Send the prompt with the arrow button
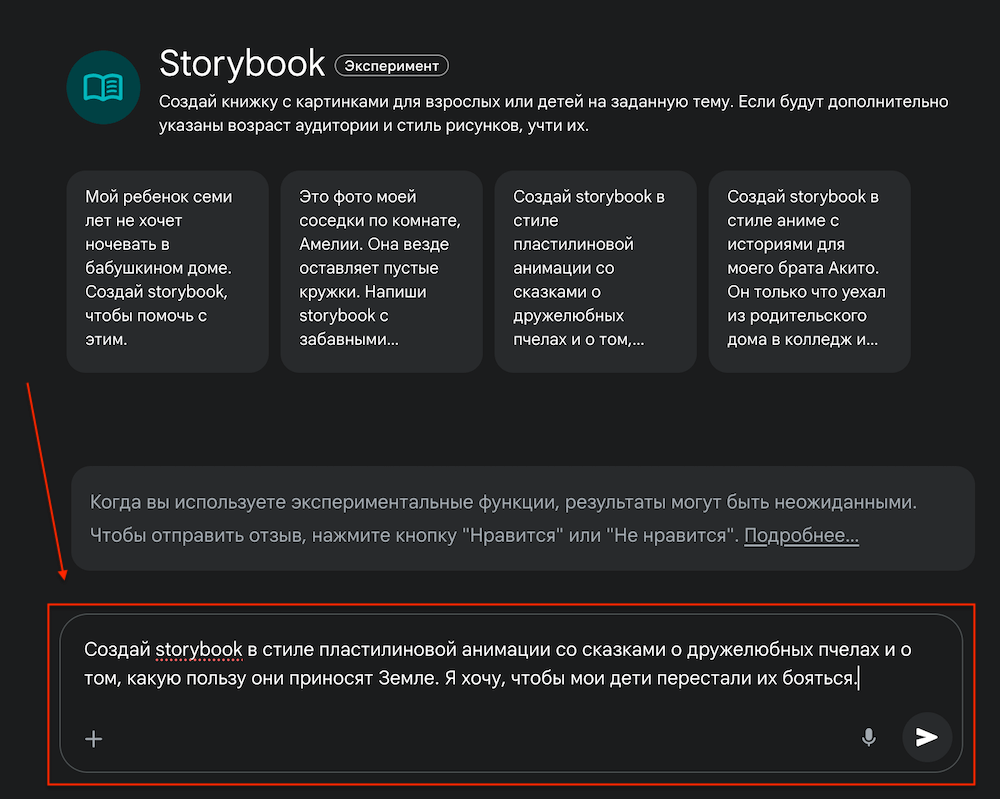Screen dimensions: 1000x799 (927, 737)
